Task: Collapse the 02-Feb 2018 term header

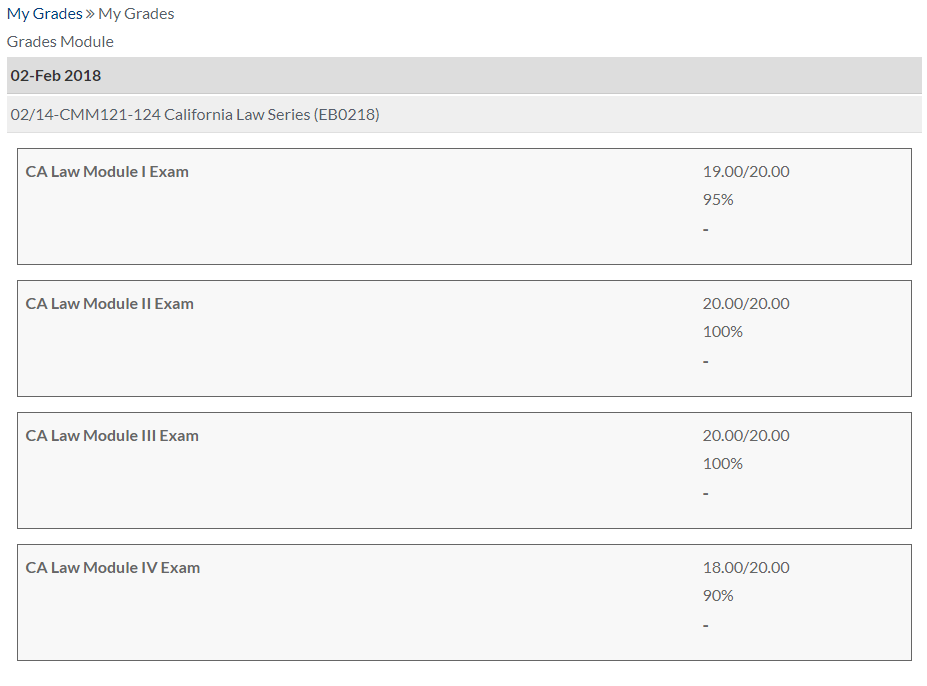Action: tap(56, 76)
